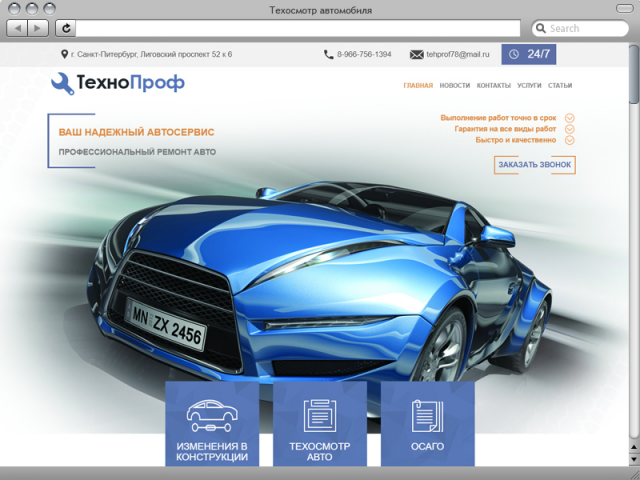Click the vertical scrollbar thumb

[634, 74]
